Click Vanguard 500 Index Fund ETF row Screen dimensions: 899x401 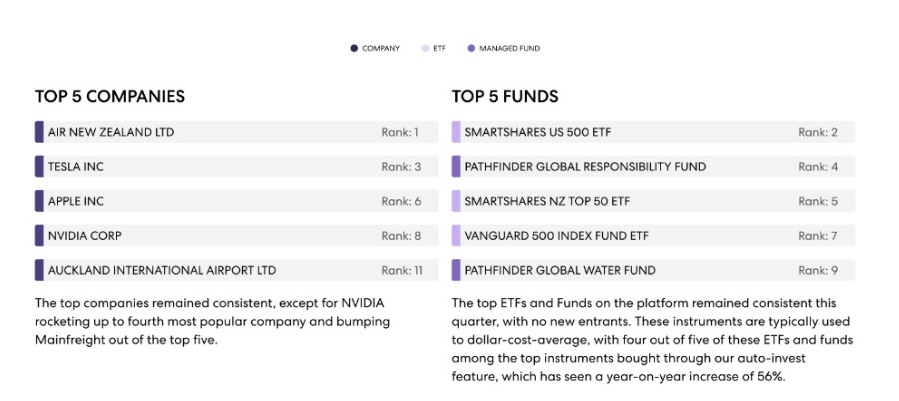653,236
